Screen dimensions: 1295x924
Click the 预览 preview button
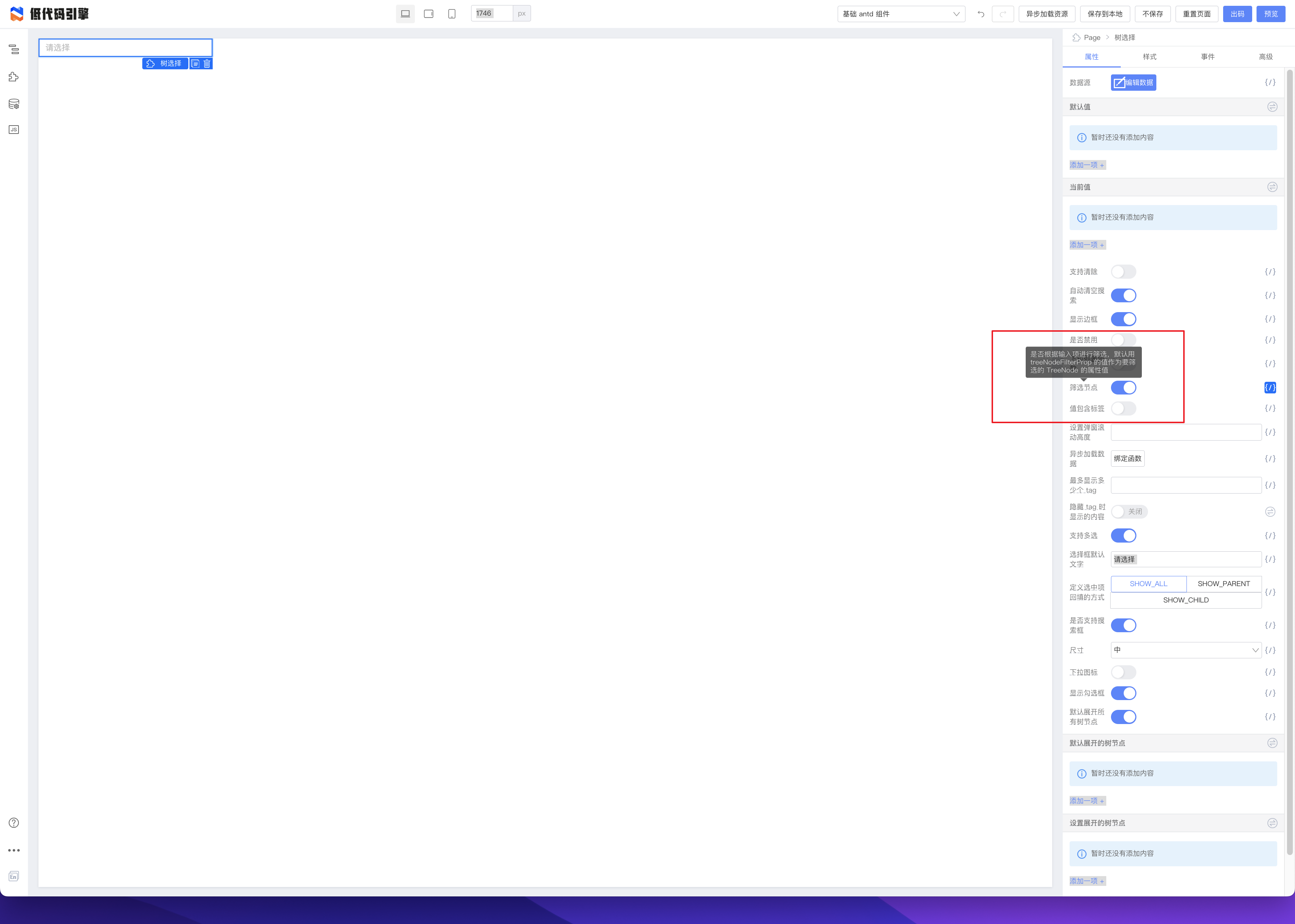pyautogui.click(x=1271, y=14)
